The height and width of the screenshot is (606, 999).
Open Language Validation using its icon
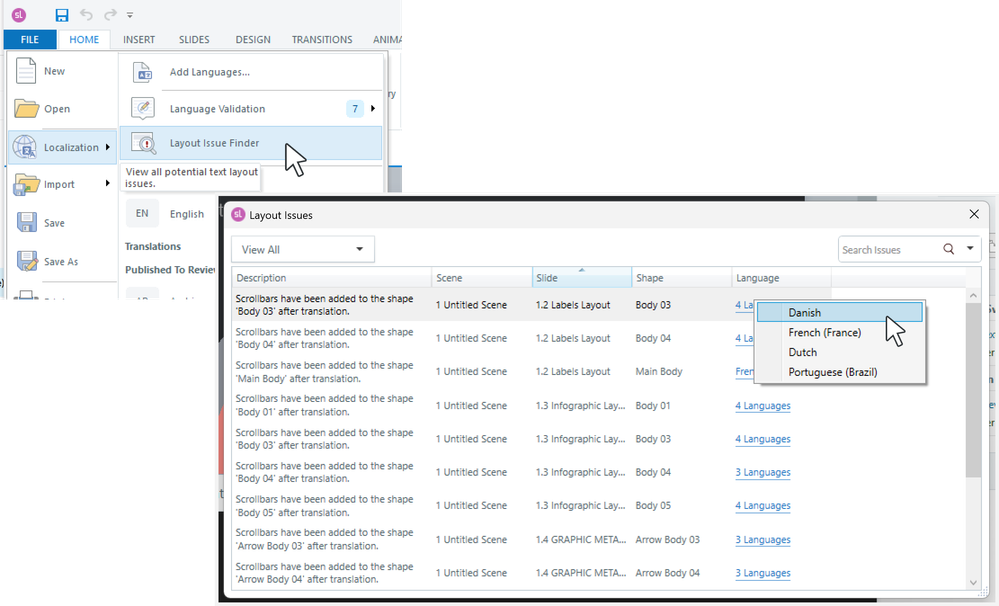[x=142, y=107]
